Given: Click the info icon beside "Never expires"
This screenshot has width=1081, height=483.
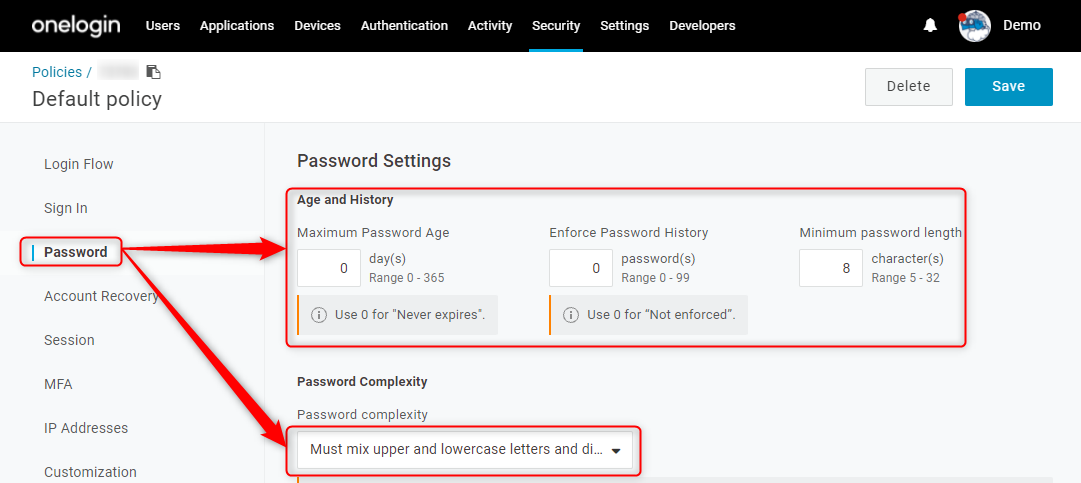Looking at the screenshot, I should coord(319,315).
